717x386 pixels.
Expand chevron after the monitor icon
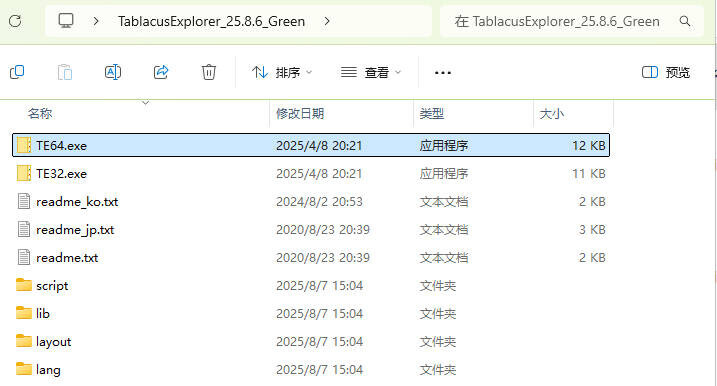coord(96,21)
